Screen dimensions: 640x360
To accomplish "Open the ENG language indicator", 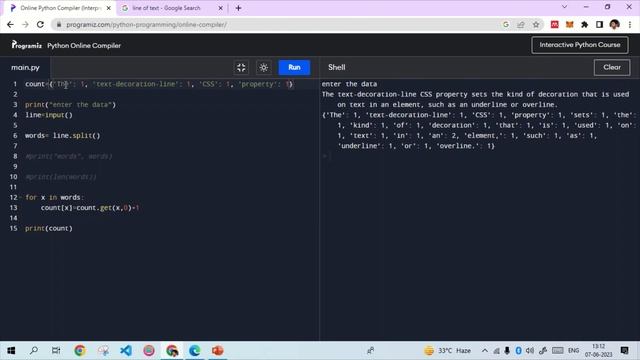I will pos(573,351).
